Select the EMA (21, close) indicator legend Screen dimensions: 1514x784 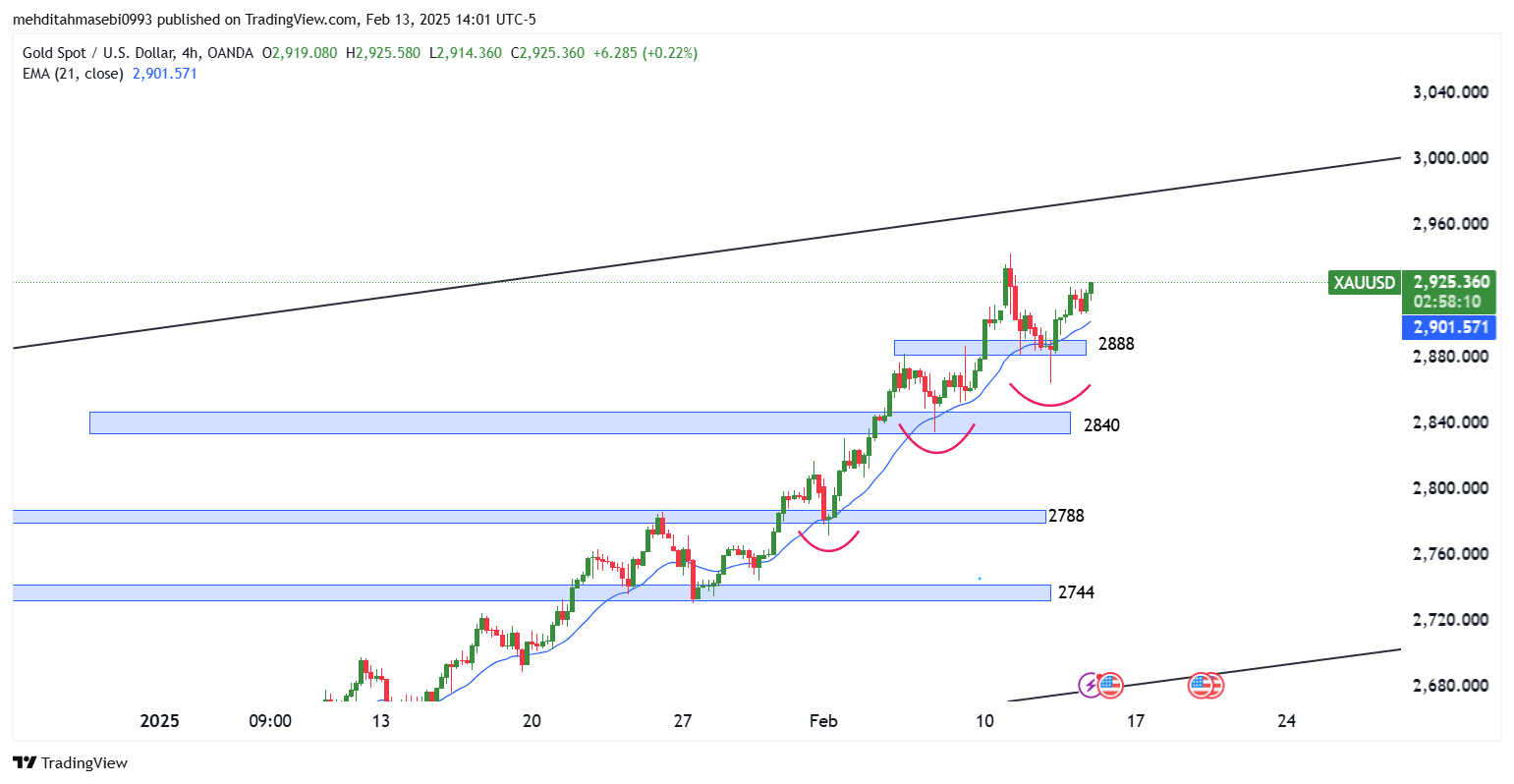point(73,74)
